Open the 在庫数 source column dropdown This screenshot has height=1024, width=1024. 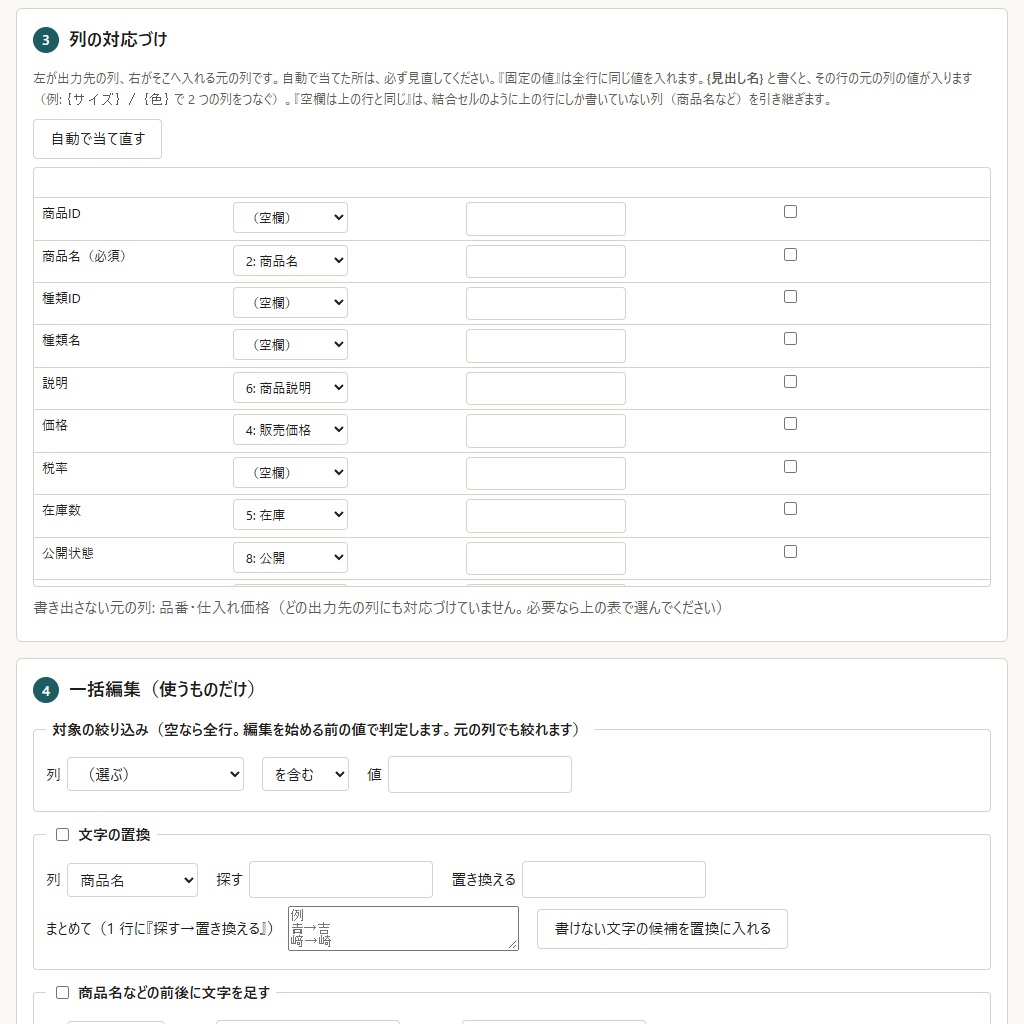pos(290,514)
